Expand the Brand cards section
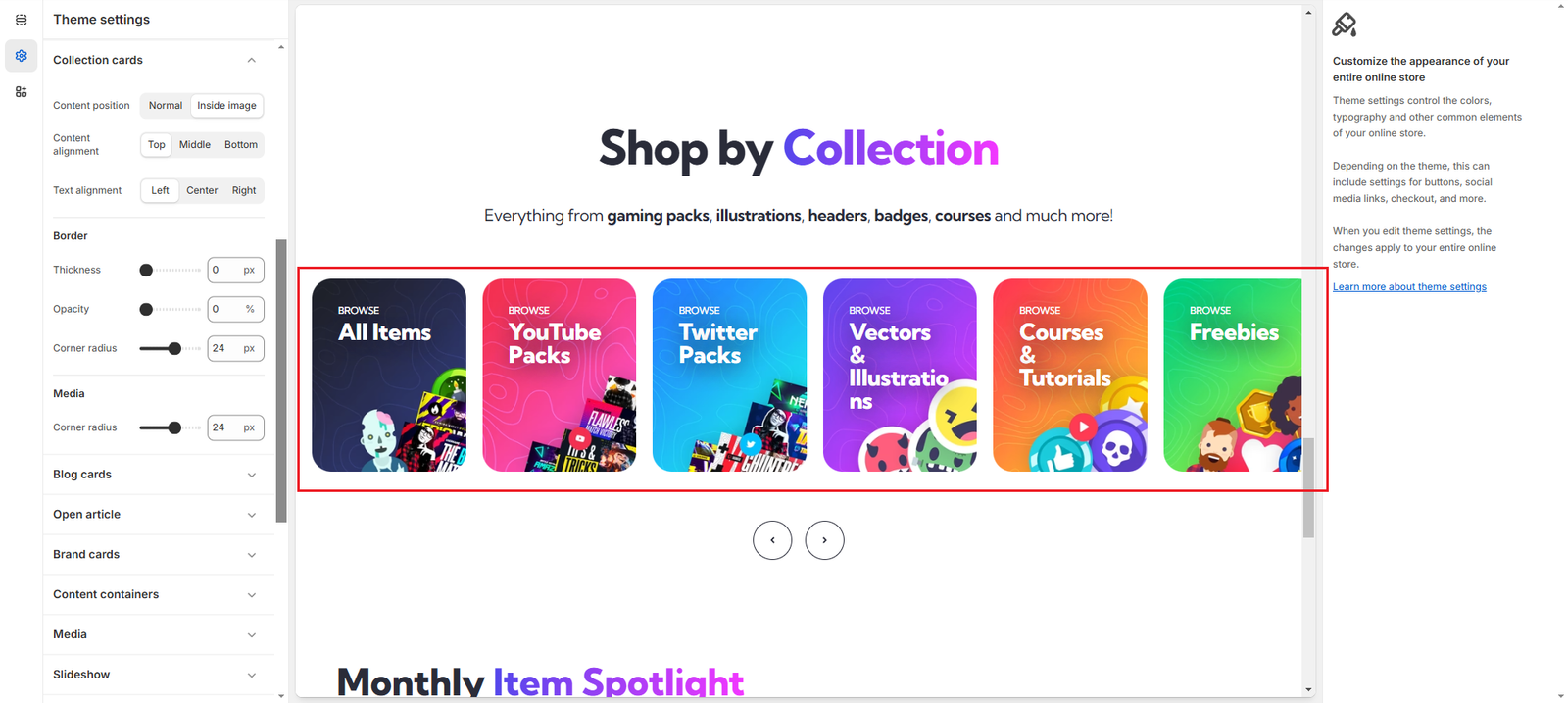Viewport: 1568px width, 703px height. pos(157,555)
